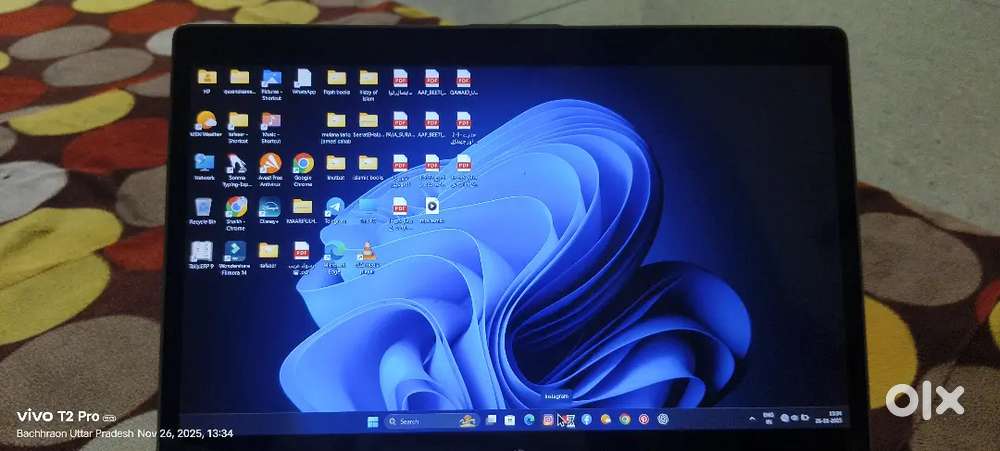Open the Network desktop icon
The height and width of the screenshot is (451, 1000).
pos(204,163)
